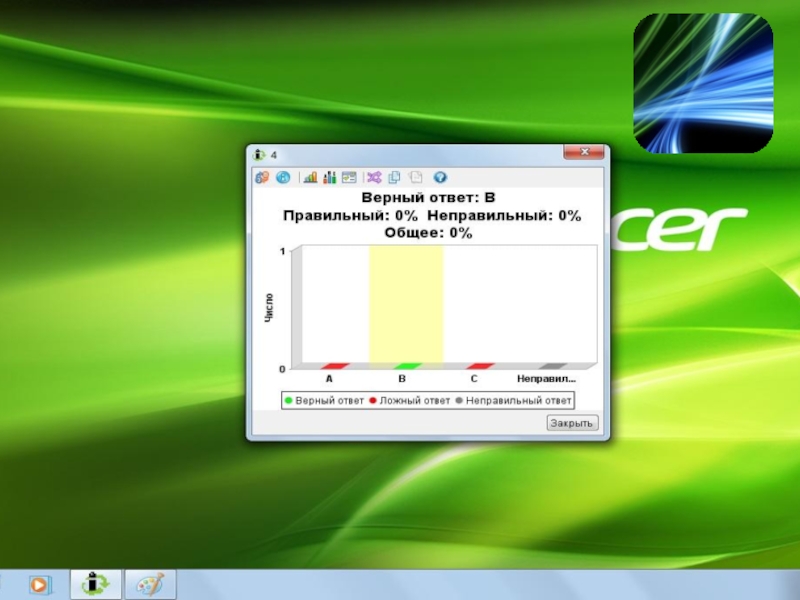Switch to the voting app taskbar button
The height and width of the screenshot is (600, 800).
tap(96, 584)
